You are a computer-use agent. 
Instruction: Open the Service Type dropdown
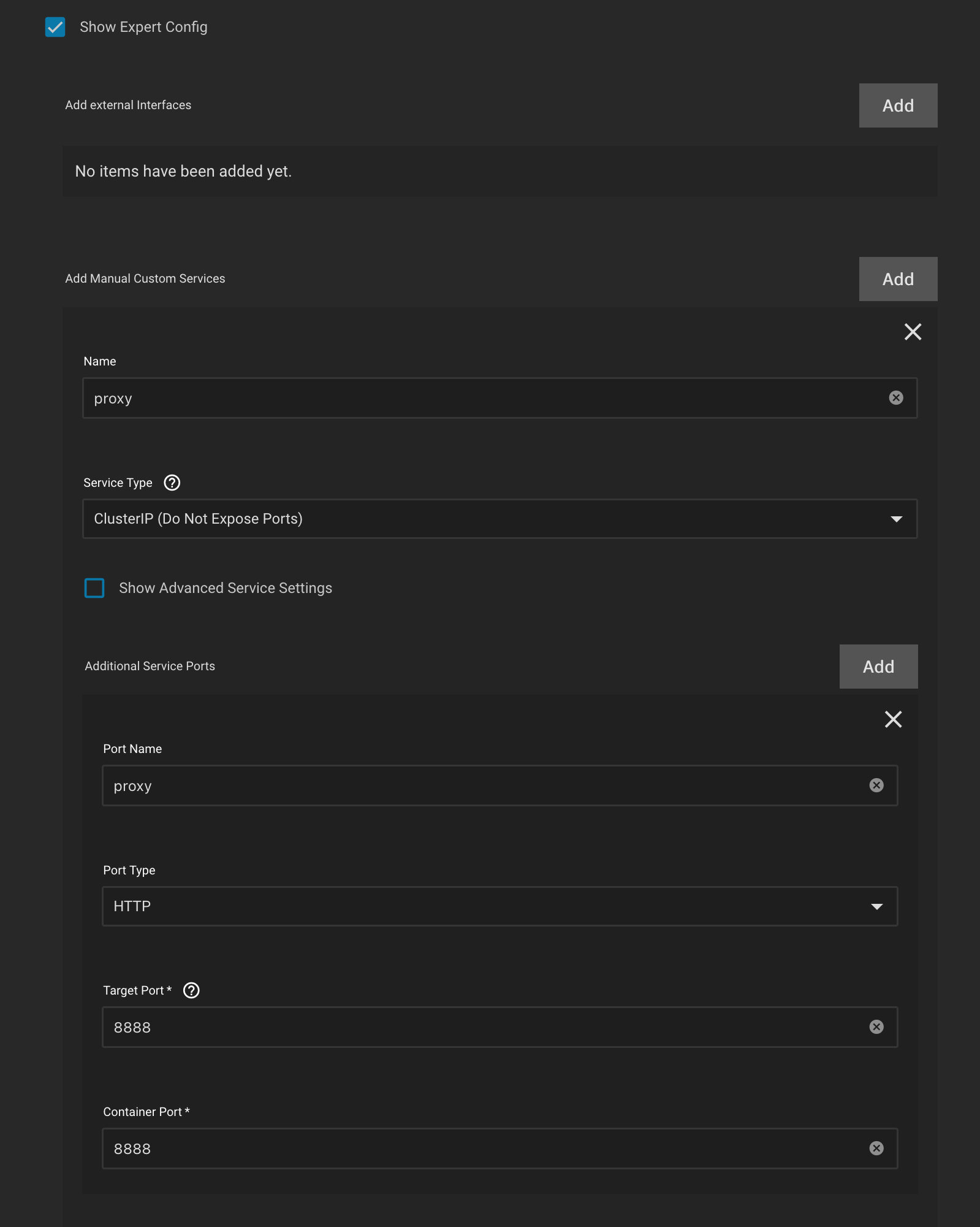tap(499, 519)
